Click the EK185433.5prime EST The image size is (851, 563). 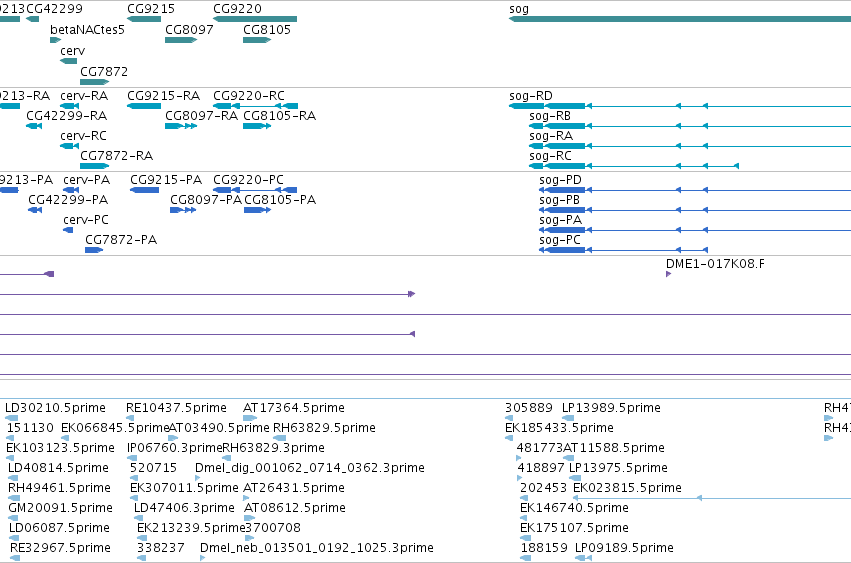[509, 438]
